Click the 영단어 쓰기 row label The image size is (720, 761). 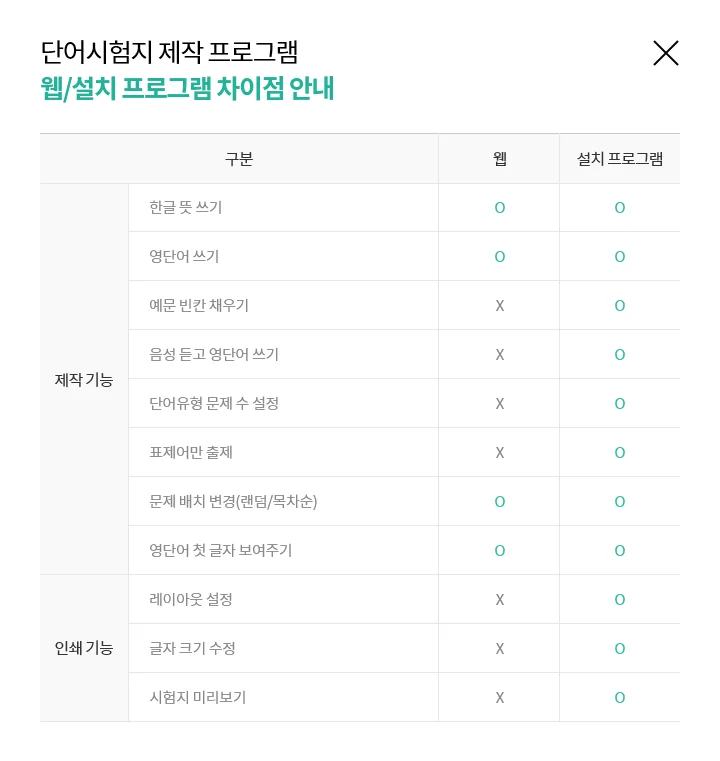184,257
